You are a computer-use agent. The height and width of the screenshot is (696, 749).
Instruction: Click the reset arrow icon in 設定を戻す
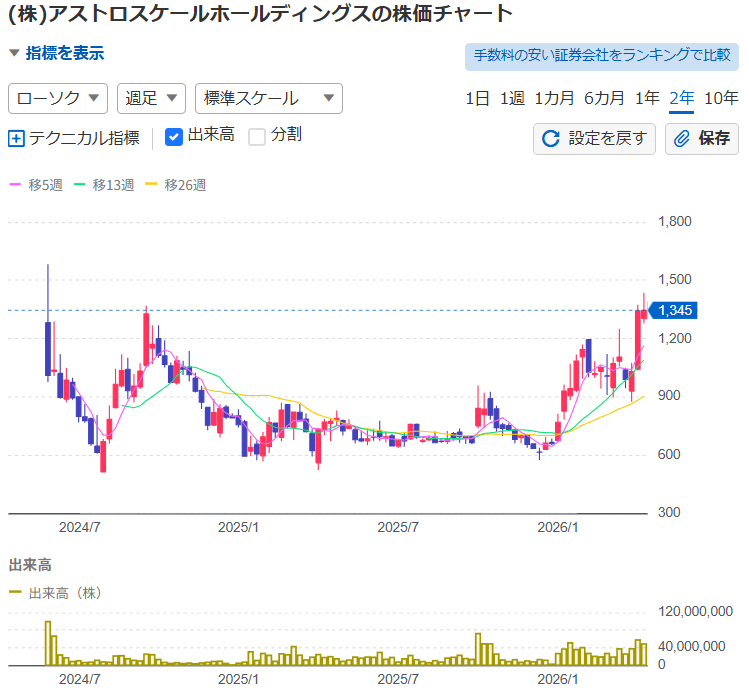550,139
